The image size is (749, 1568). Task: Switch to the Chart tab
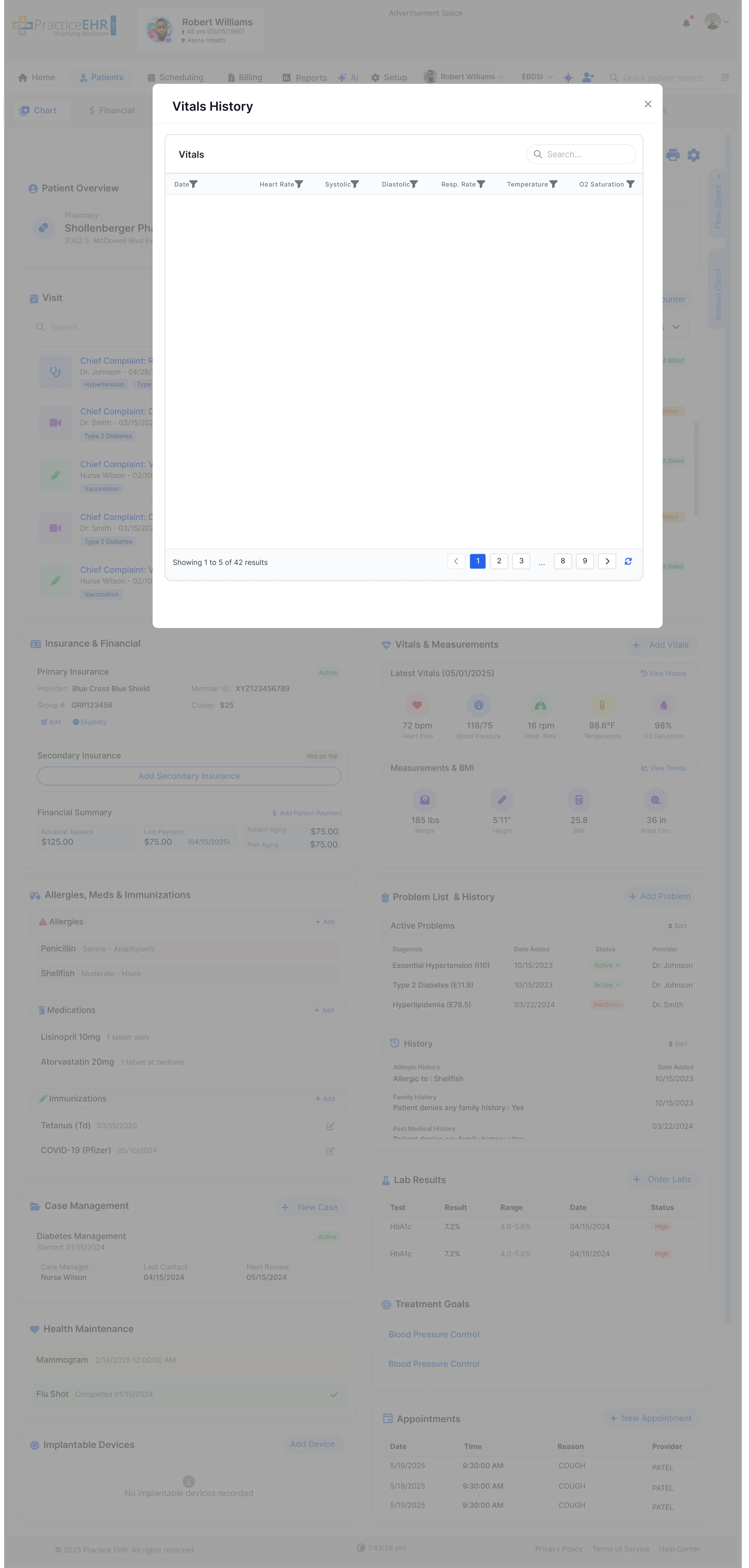coord(38,111)
